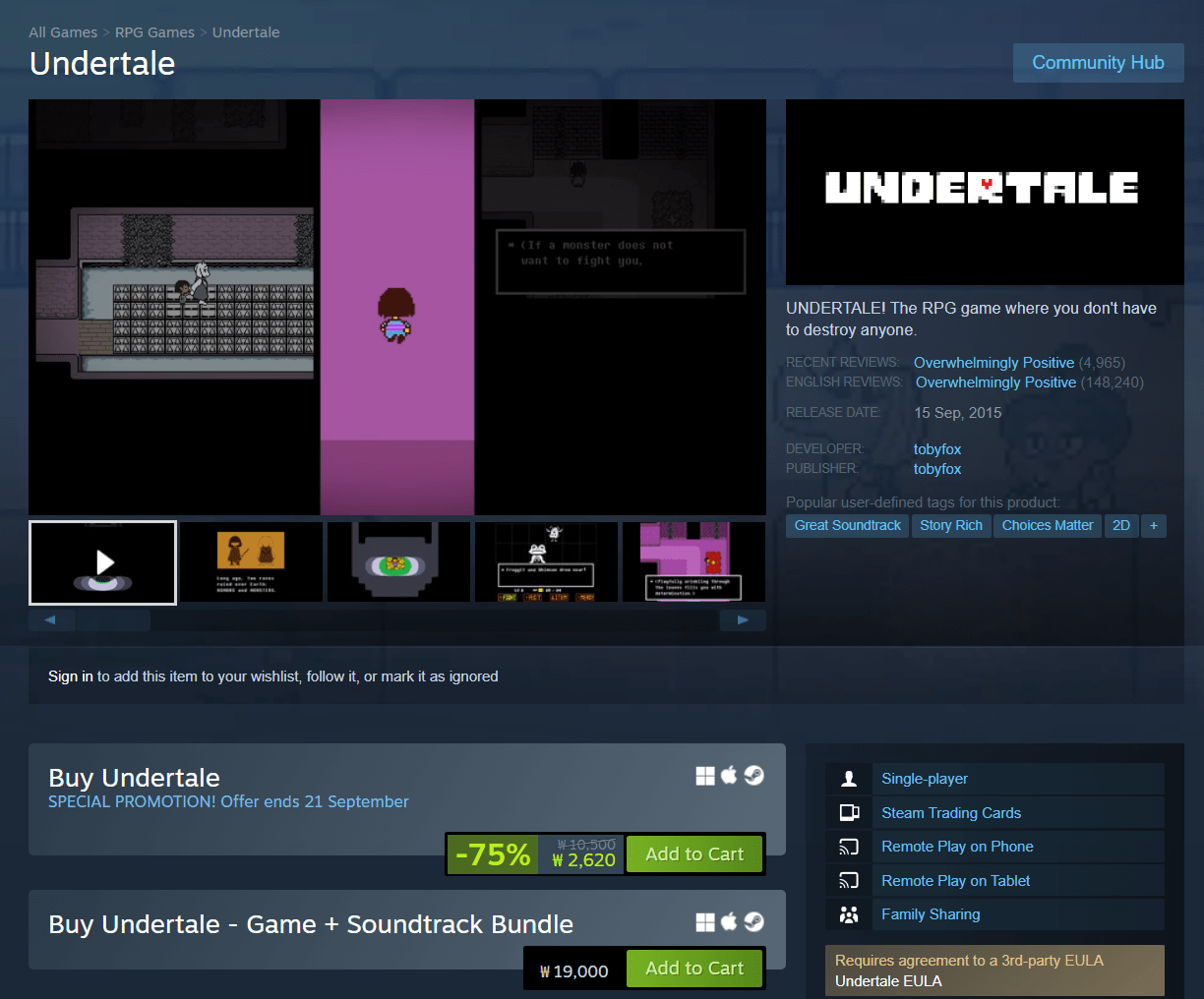Open the Story Rich tag
Screen dimensions: 1204x999
951,525
